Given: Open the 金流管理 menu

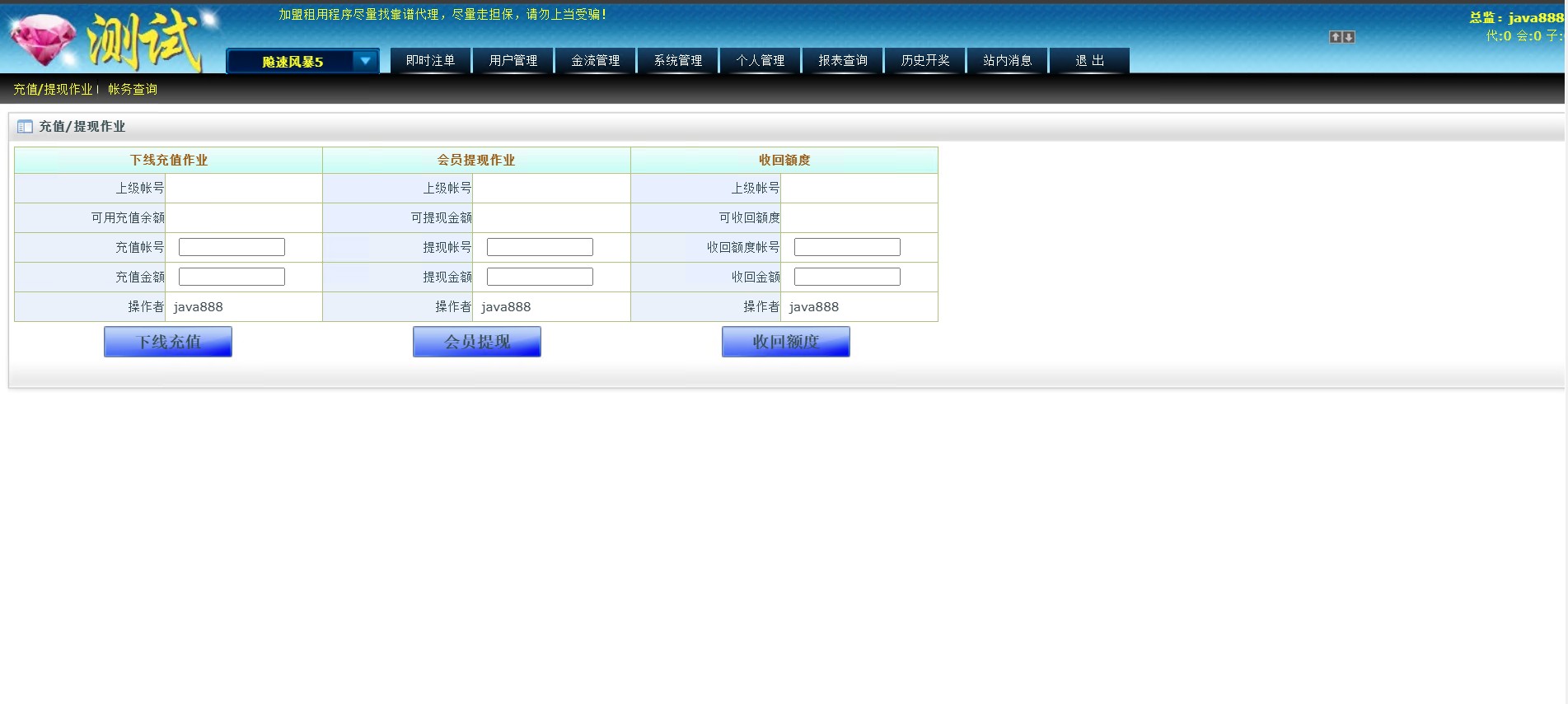Looking at the screenshot, I should click(595, 61).
